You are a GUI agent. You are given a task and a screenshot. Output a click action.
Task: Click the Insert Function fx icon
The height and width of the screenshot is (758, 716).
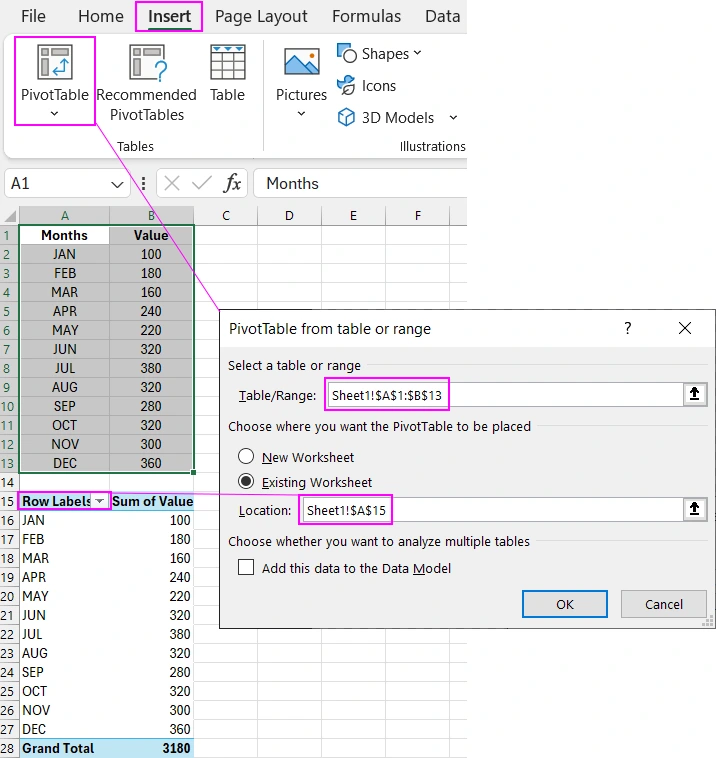coord(232,184)
